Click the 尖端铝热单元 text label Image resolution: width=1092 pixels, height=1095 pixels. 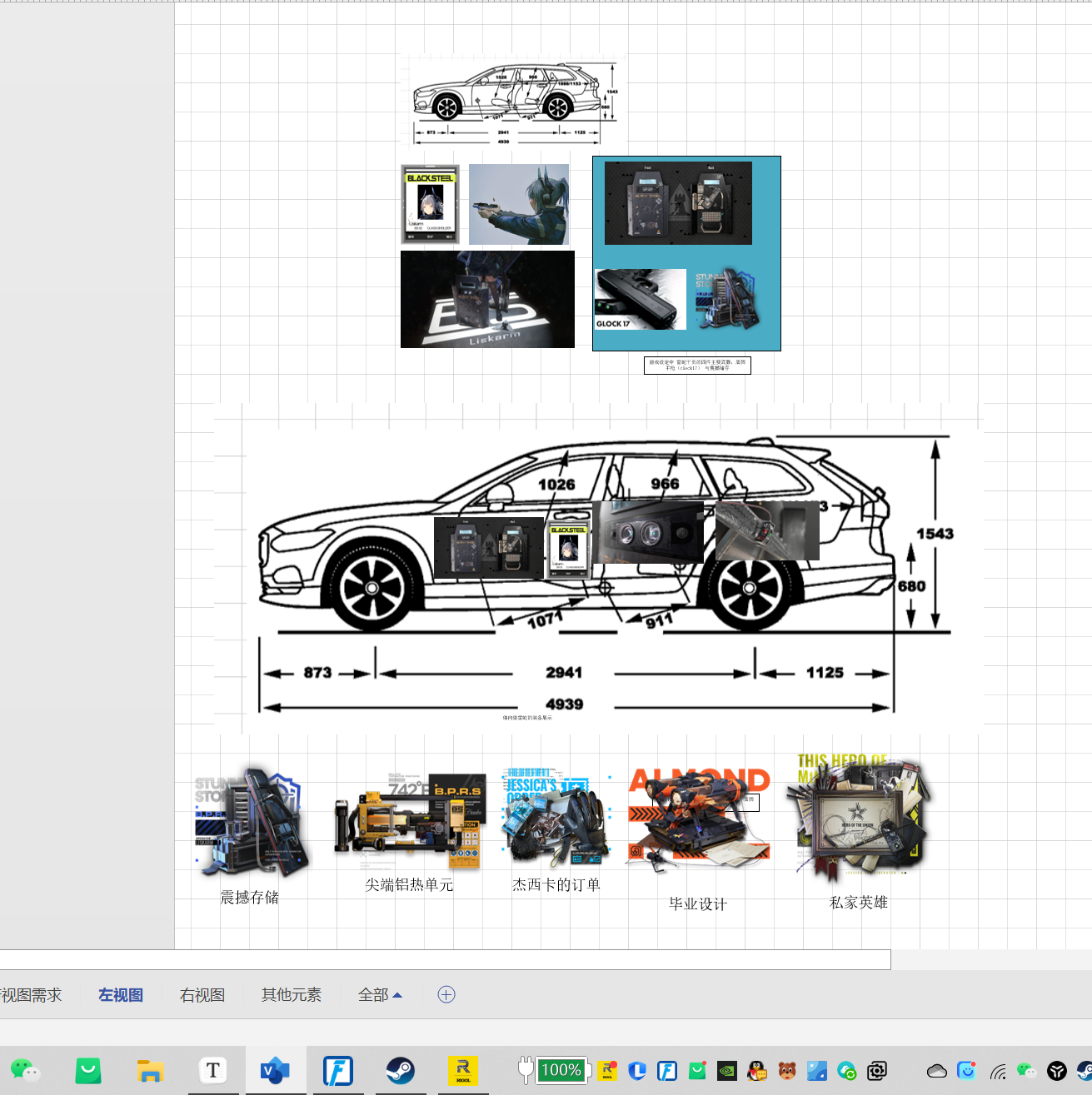coord(409,884)
